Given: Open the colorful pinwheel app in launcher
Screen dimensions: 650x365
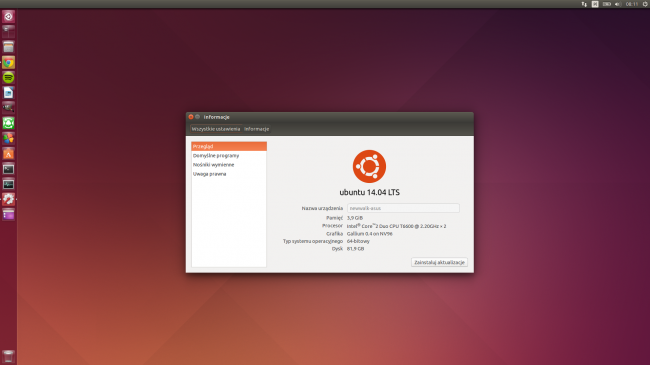Looking at the screenshot, I should click(8, 139).
